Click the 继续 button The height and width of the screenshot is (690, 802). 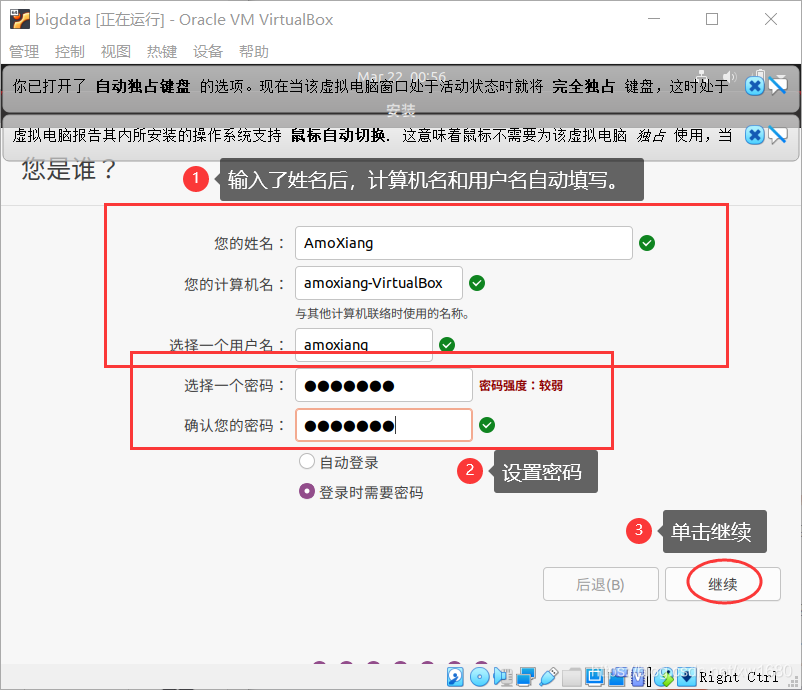[x=723, y=584]
